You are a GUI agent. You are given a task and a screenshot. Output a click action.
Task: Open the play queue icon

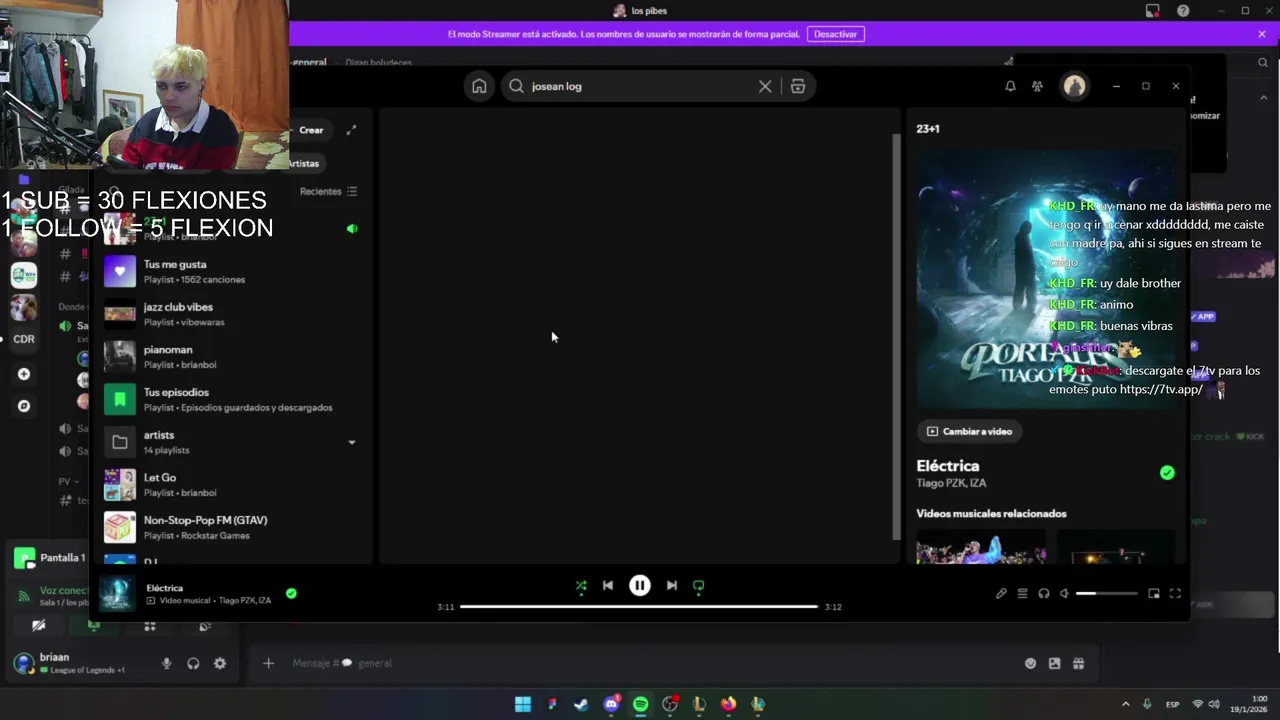[x=1022, y=593]
